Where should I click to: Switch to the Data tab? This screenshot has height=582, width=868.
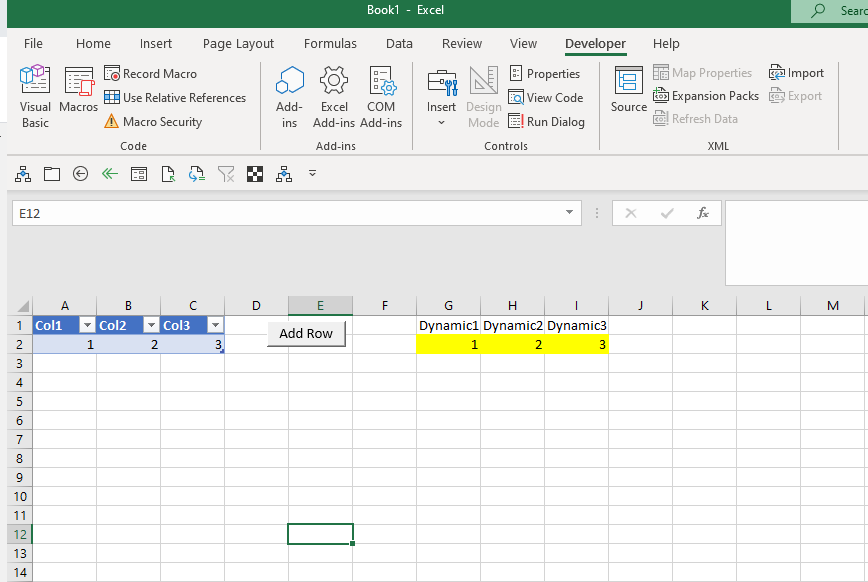pyautogui.click(x=399, y=43)
